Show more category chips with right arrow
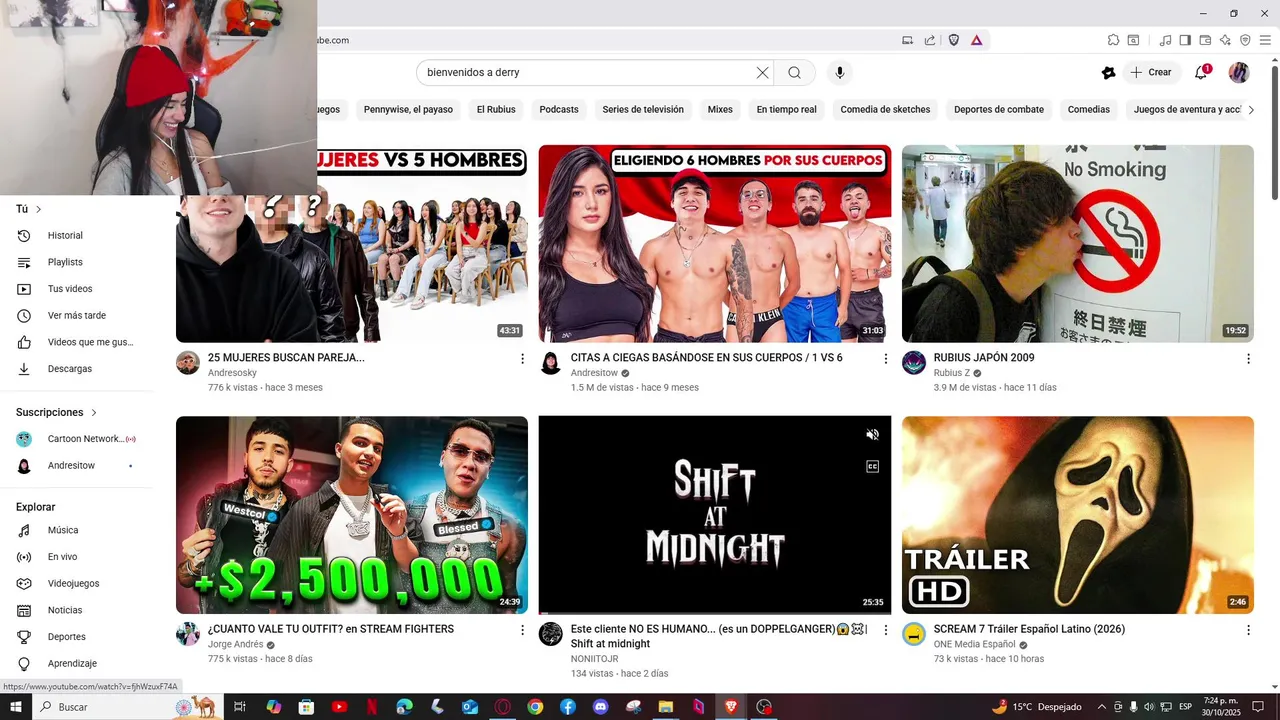 point(1250,110)
